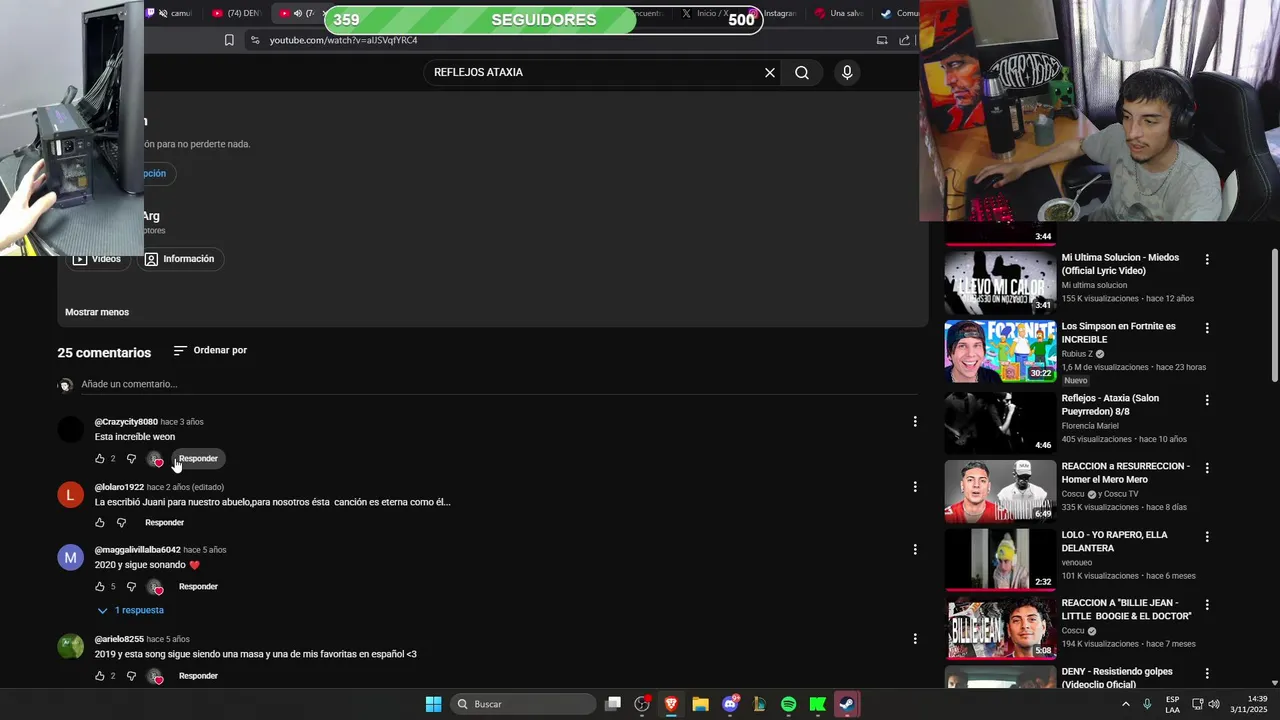Viewport: 1280px width, 720px height.
Task: Reply to @maggalivillalba6042 via Responder
Action: [198, 587]
